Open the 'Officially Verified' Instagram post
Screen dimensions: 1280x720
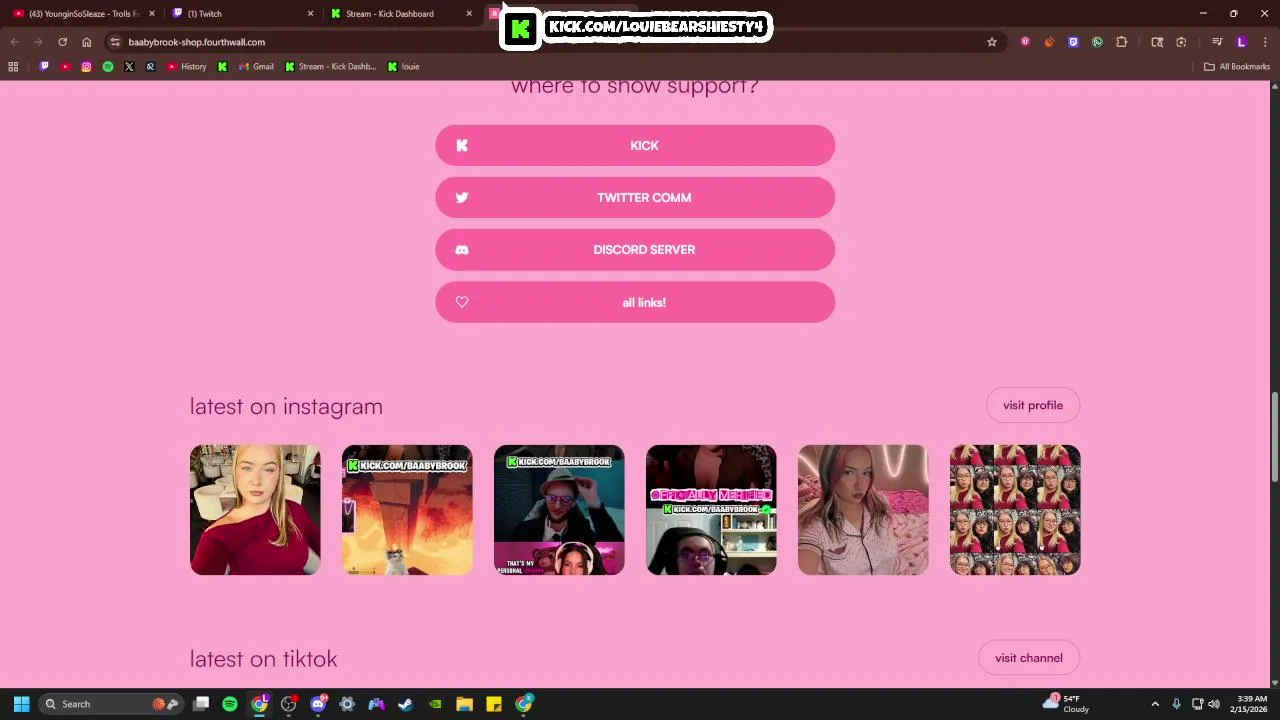coord(711,510)
